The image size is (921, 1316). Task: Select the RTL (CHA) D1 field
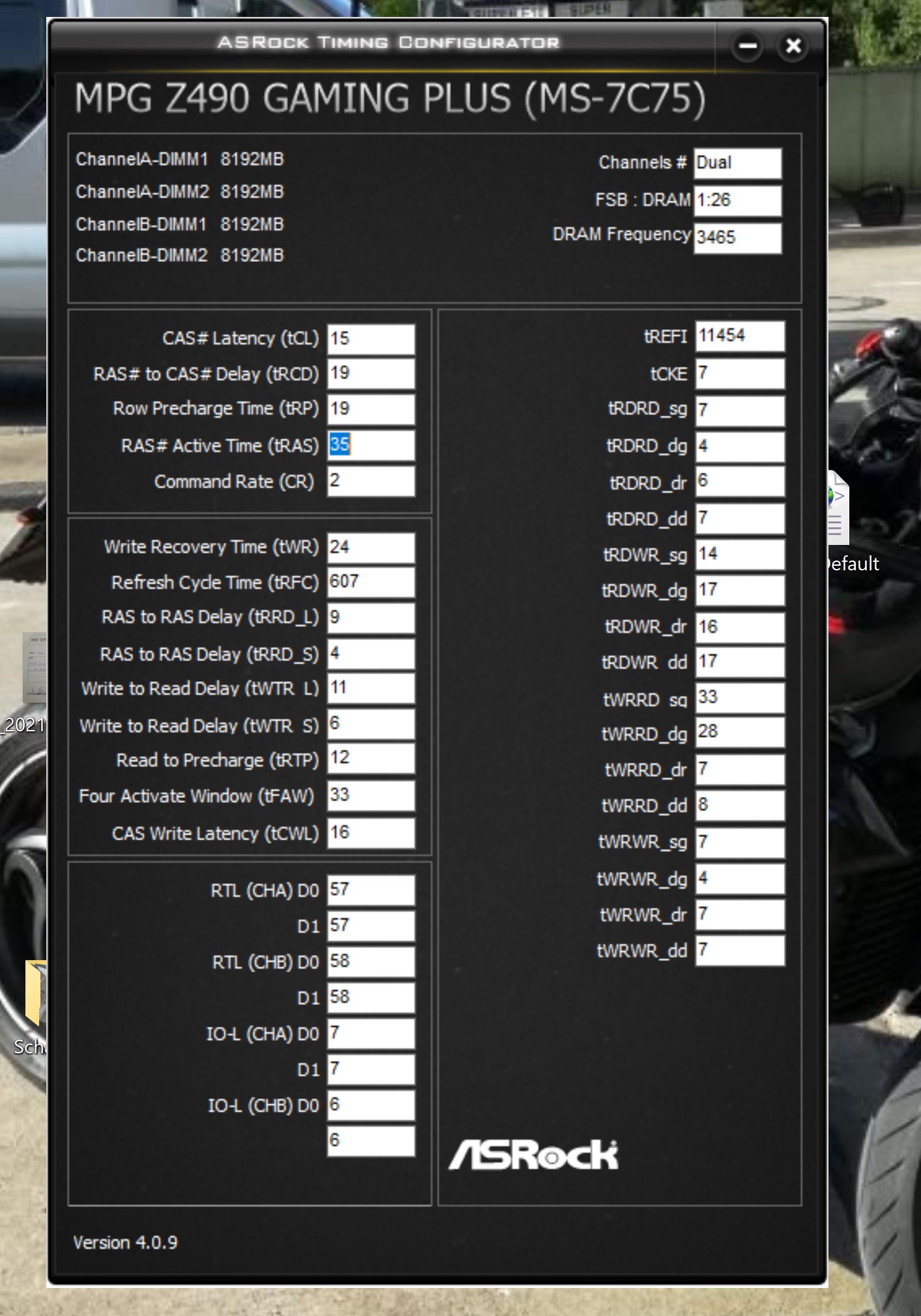pos(371,926)
